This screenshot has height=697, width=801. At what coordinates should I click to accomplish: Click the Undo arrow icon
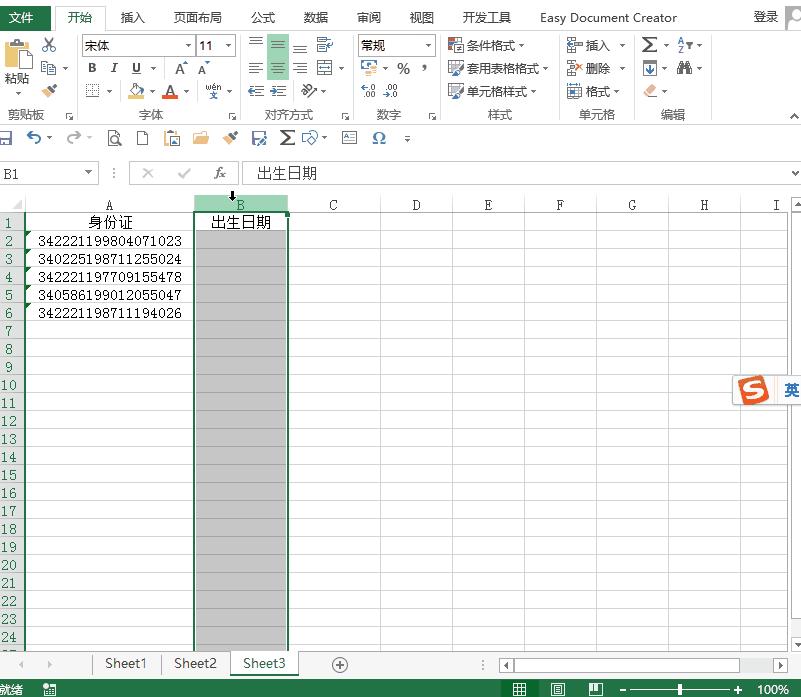pyautogui.click(x=35, y=138)
